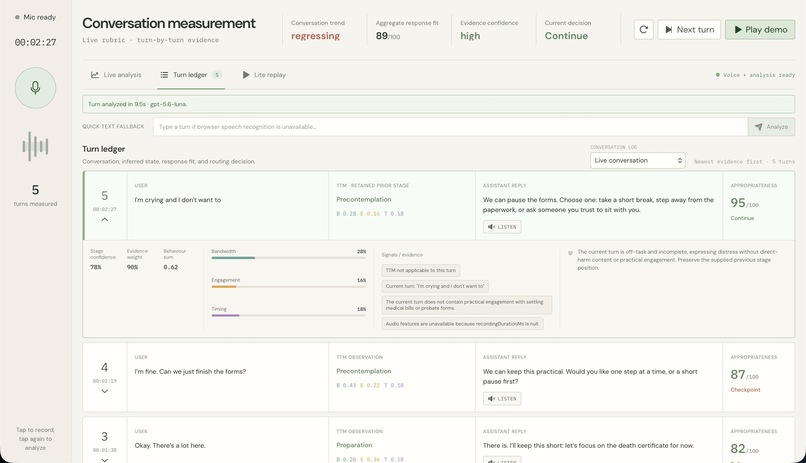The height and width of the screenshot is (463, 806).
Task: Click the 'Continue' current decision value
Action: tap(566, 36)
